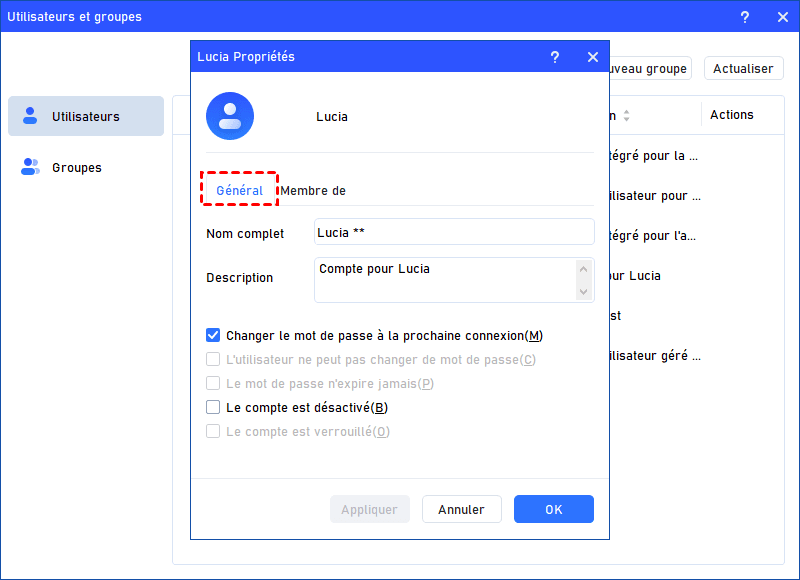
Task: Open the Groupes section in sidebar
Action: tap(77, 167)
